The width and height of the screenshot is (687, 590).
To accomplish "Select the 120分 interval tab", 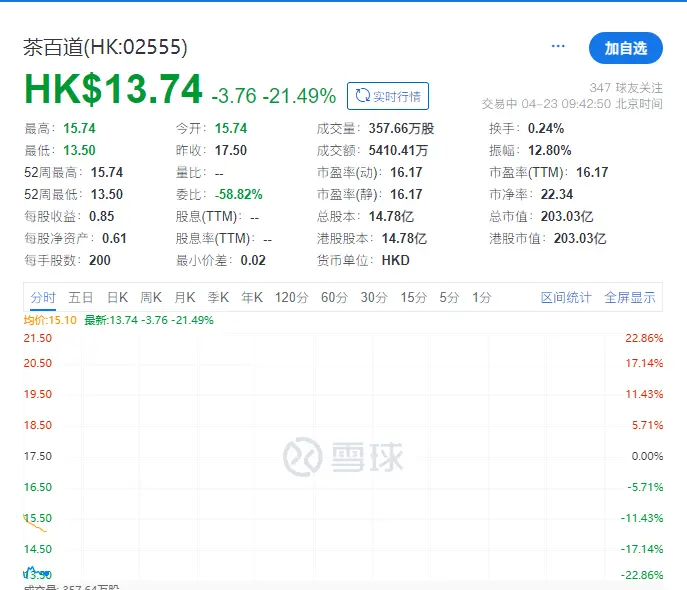I will tap(291, 298).
